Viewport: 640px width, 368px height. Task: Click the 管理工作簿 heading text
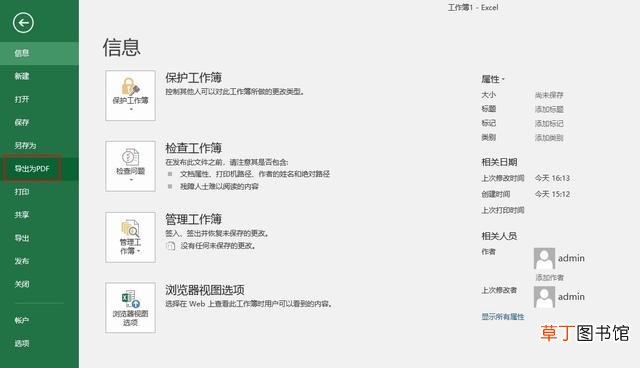[x=193, y=219]
